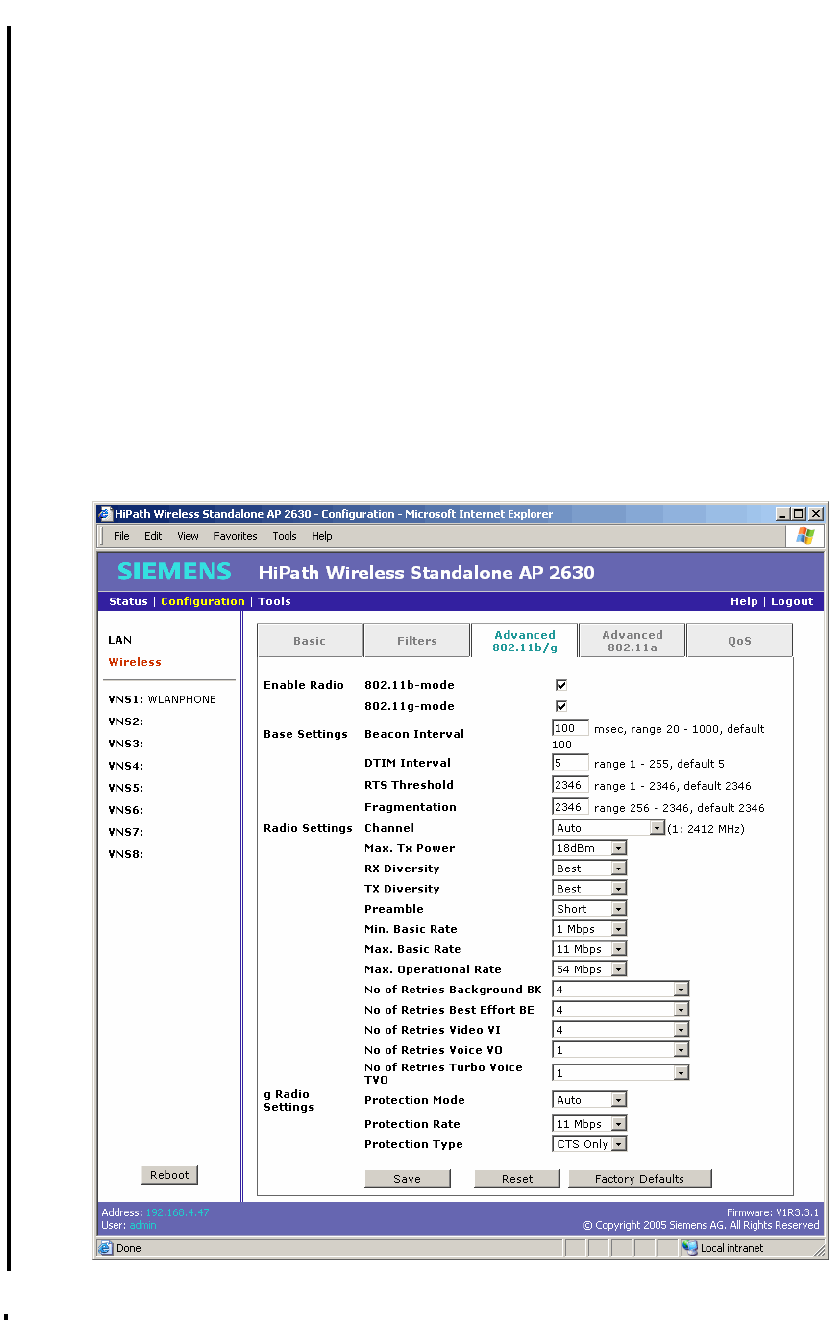
Task: Open No of Retries Video VI dropdown
Action: 621,1030
